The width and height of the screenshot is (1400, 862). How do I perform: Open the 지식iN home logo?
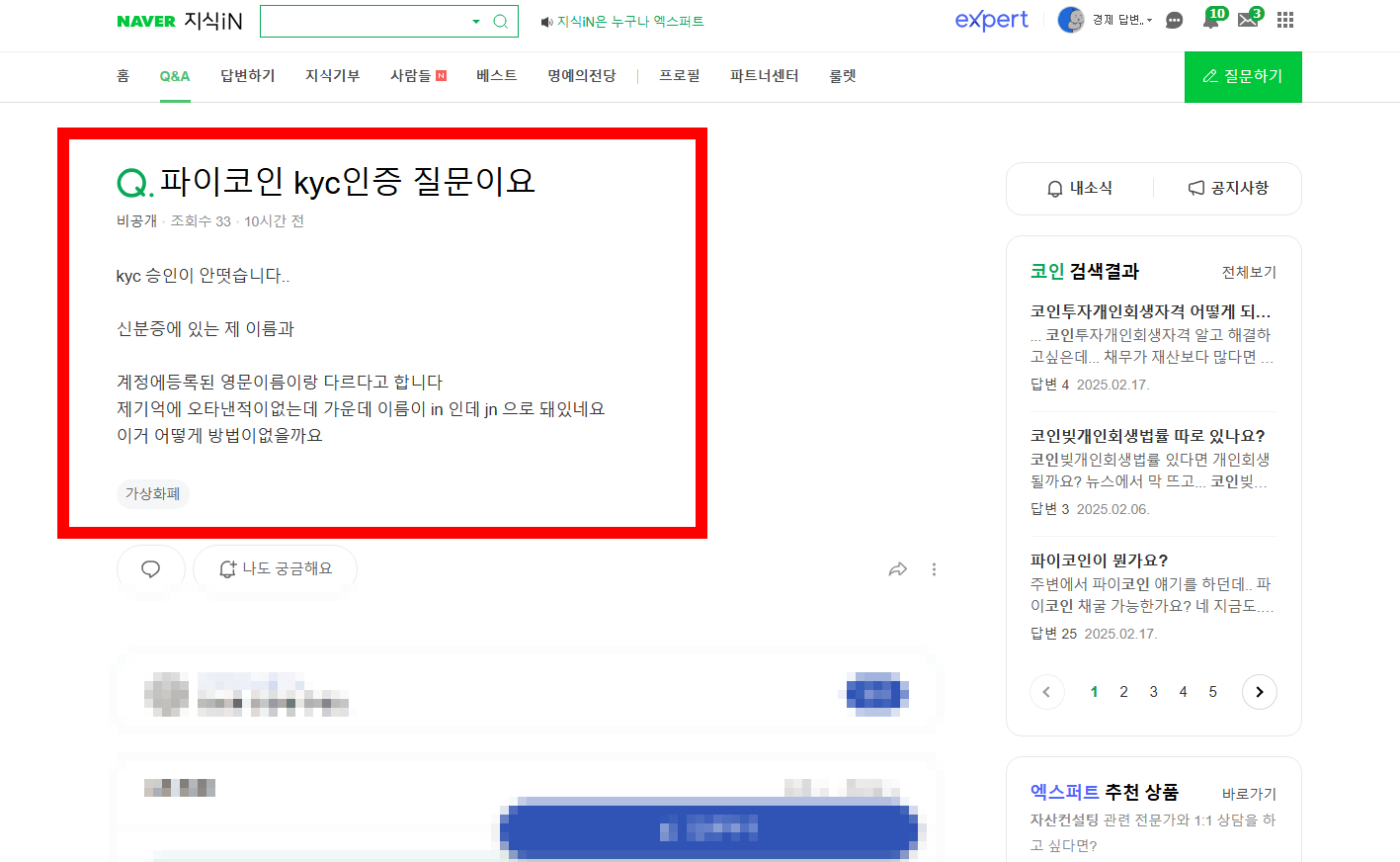tap(213, 21)
